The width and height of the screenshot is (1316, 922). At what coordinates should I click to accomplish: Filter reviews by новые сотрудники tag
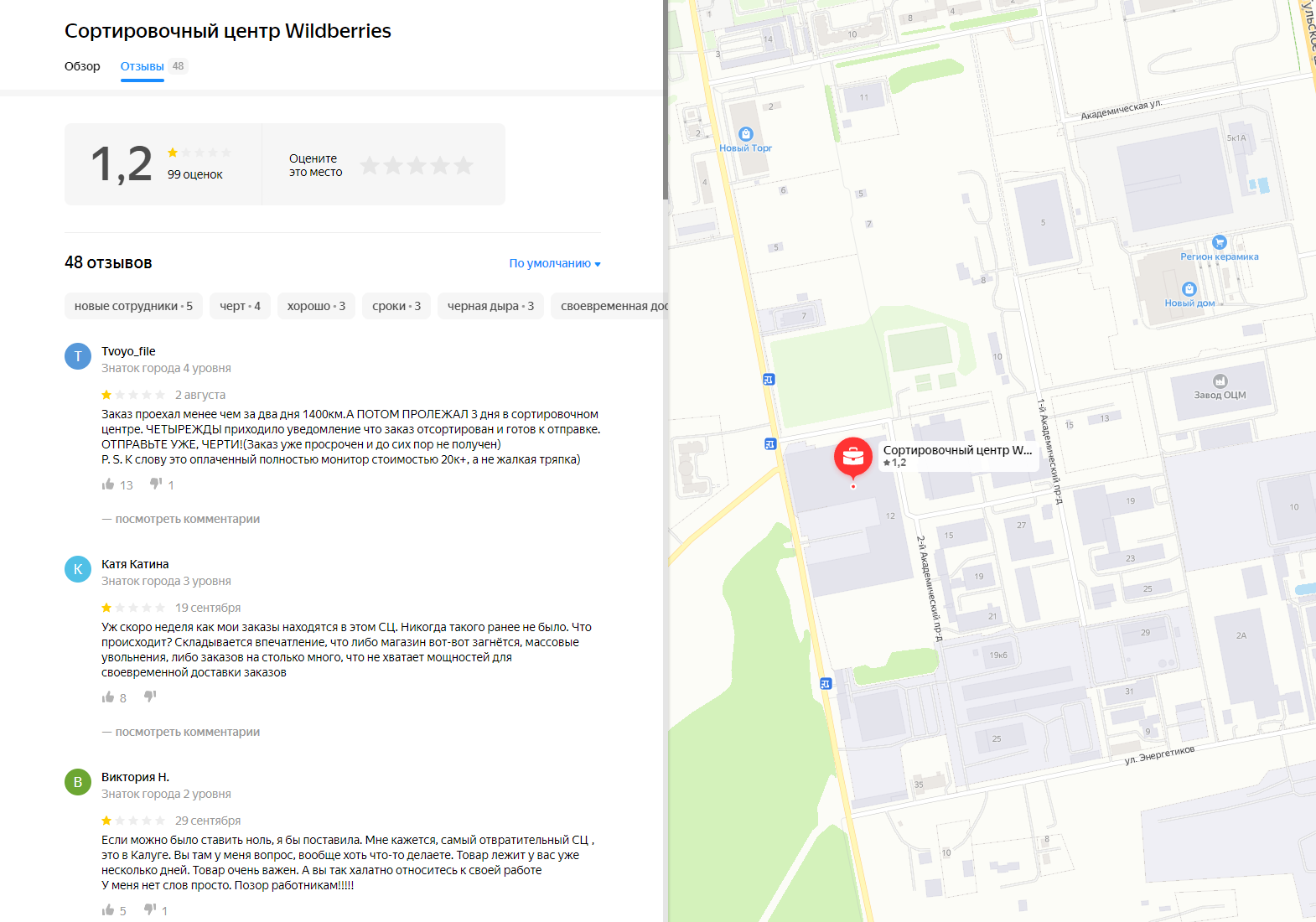[133, 306]
